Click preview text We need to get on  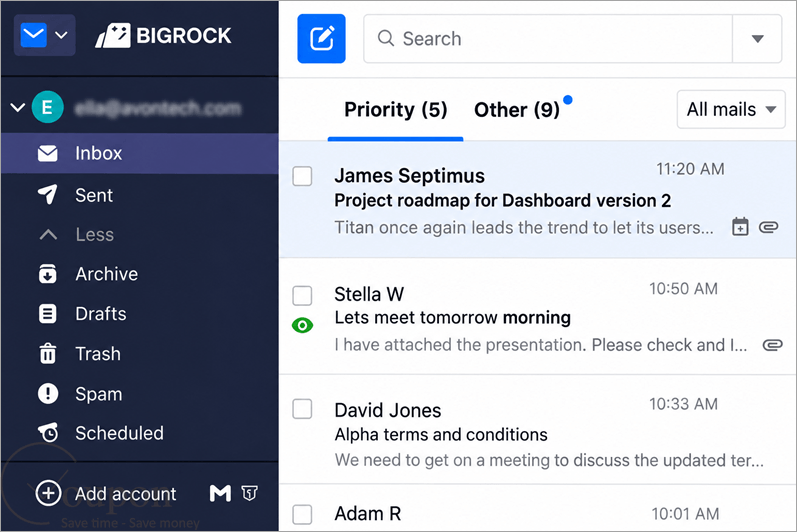click(x=549, y=460)
